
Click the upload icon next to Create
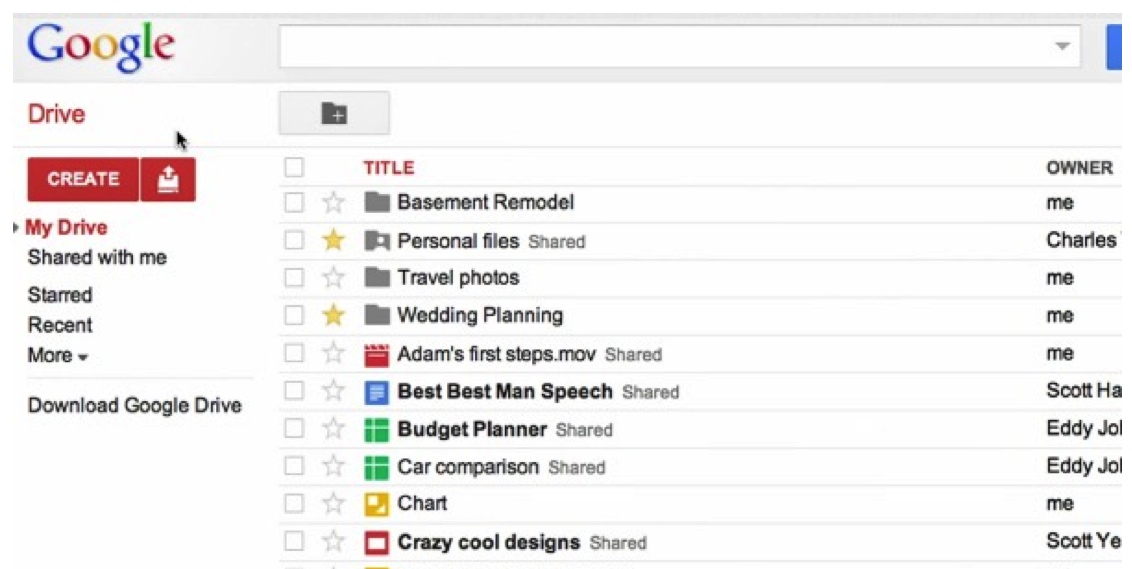[x=167, y=179]
